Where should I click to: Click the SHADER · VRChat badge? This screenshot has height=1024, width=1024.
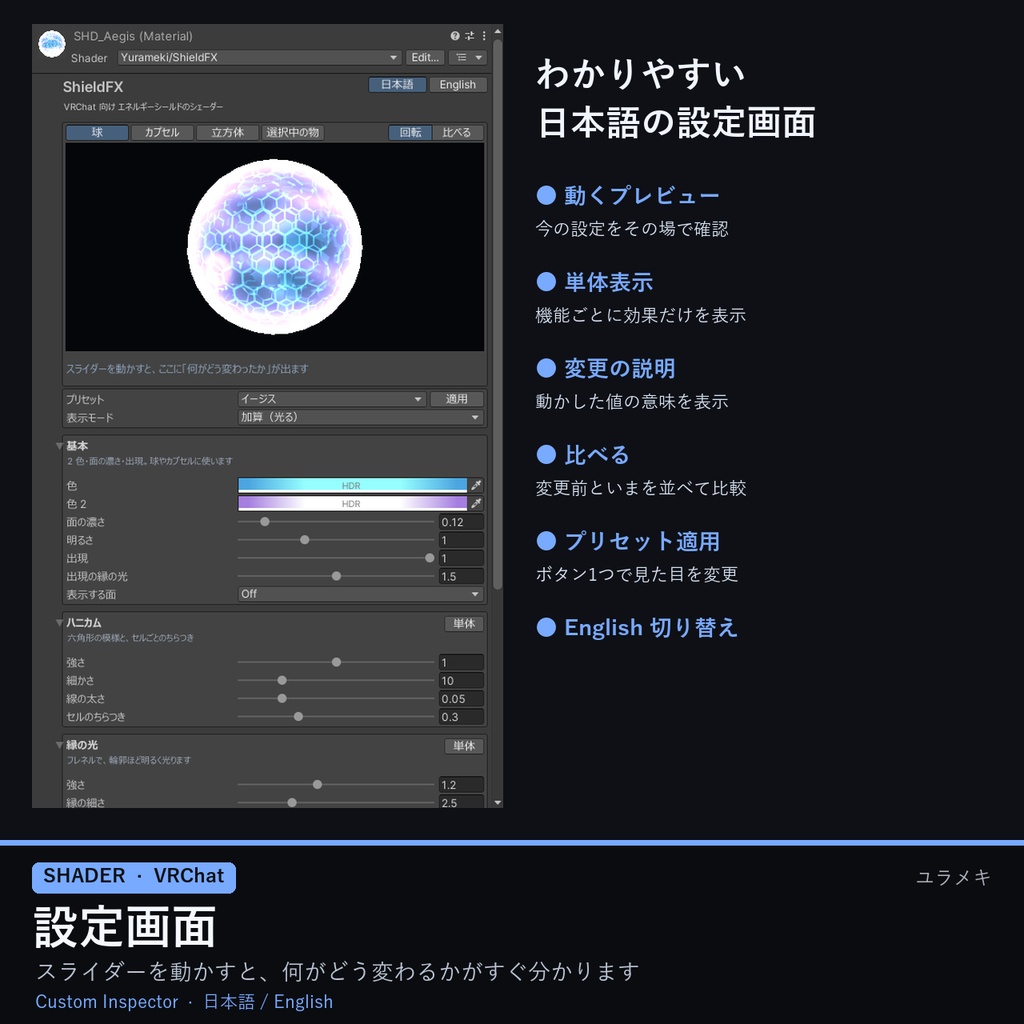[x=134, y=877]
